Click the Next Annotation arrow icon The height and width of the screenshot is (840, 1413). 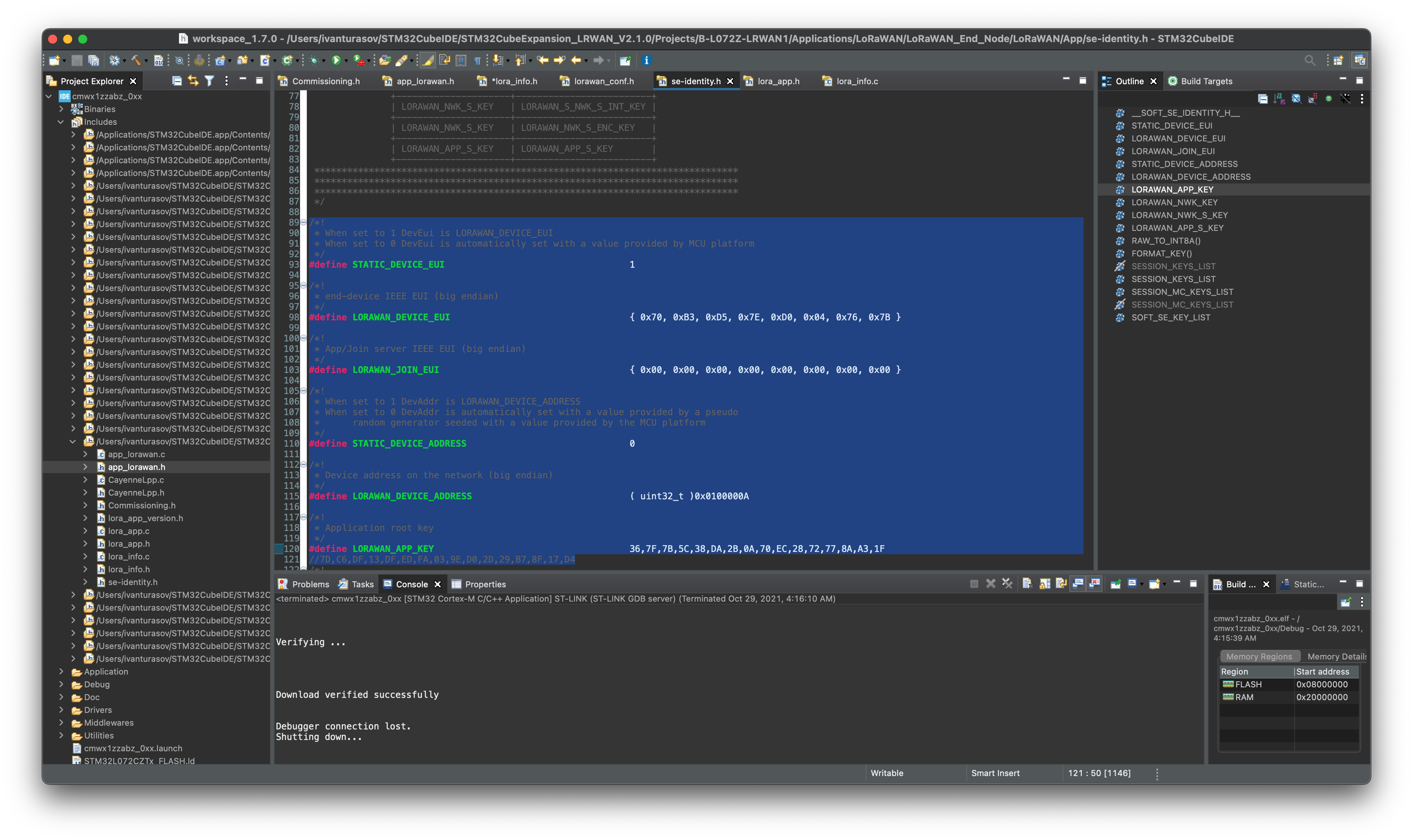(x=497, y=60)
